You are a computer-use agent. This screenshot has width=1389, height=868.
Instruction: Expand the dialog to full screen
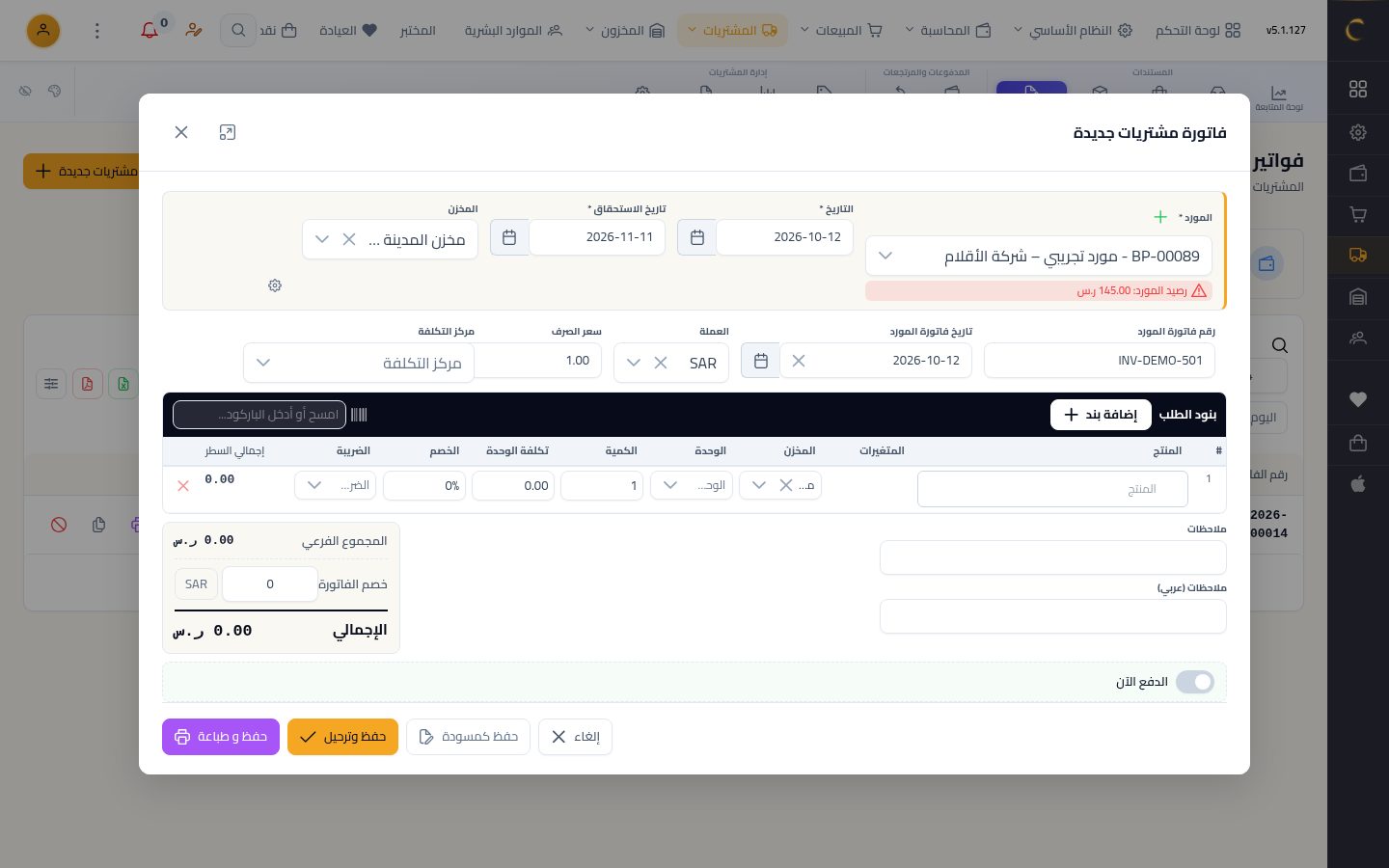(228, 132)
